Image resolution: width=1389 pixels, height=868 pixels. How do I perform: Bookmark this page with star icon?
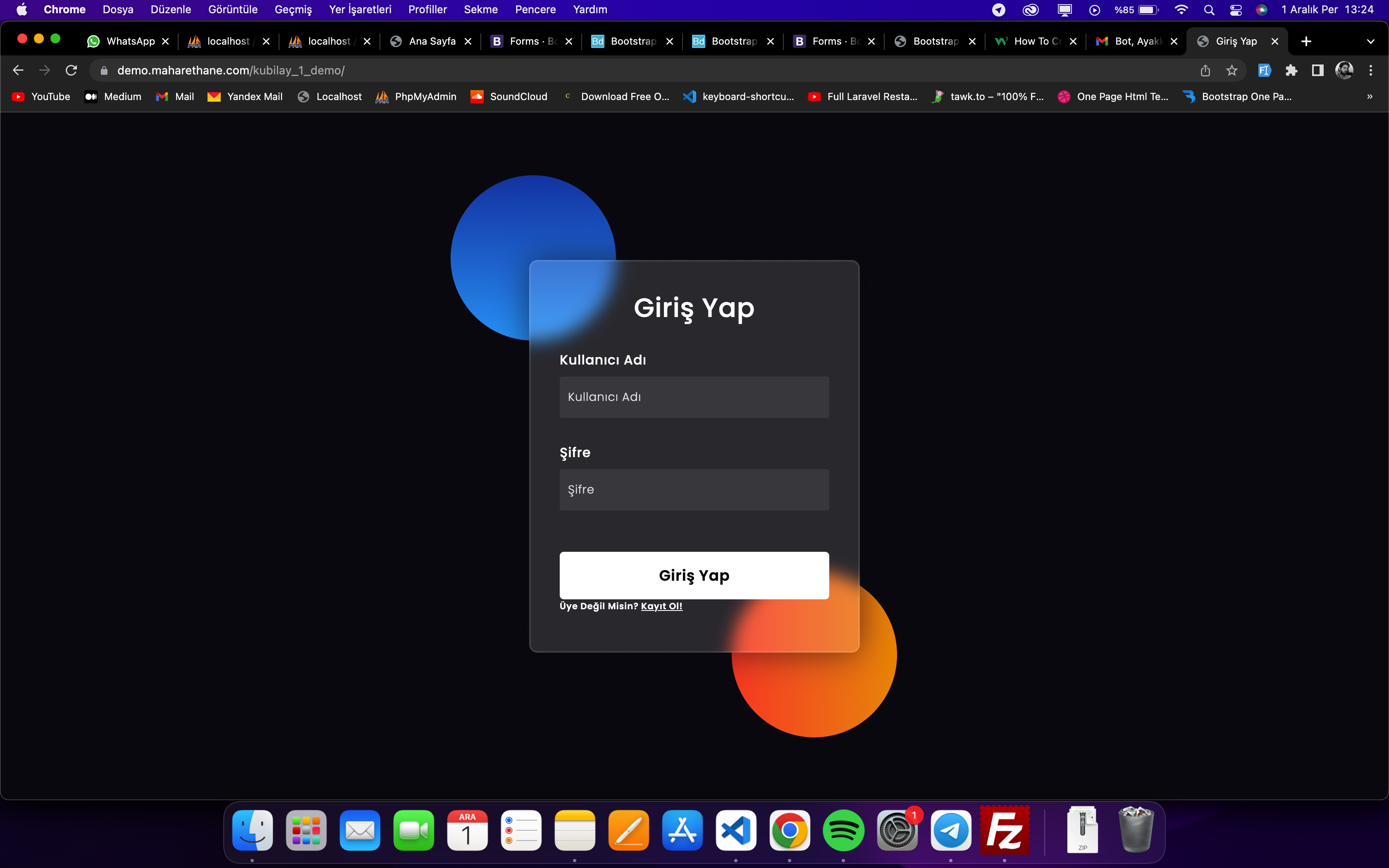coord(1232,70)
